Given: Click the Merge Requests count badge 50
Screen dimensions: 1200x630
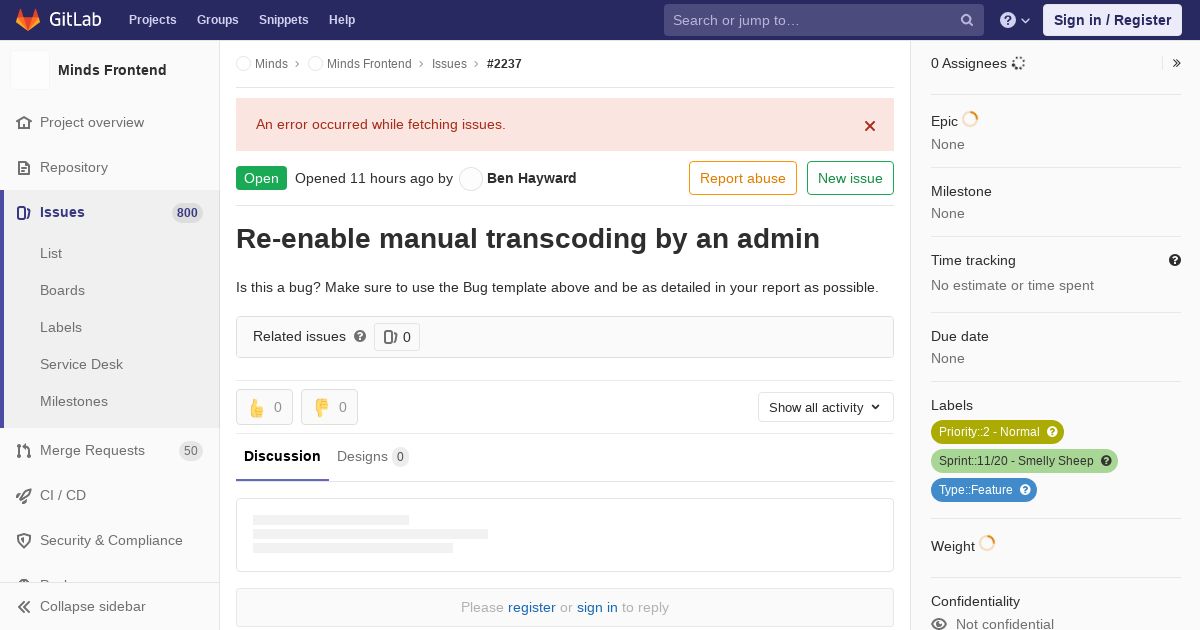Looking at the screenshot, I should click(x=191, y=451).
